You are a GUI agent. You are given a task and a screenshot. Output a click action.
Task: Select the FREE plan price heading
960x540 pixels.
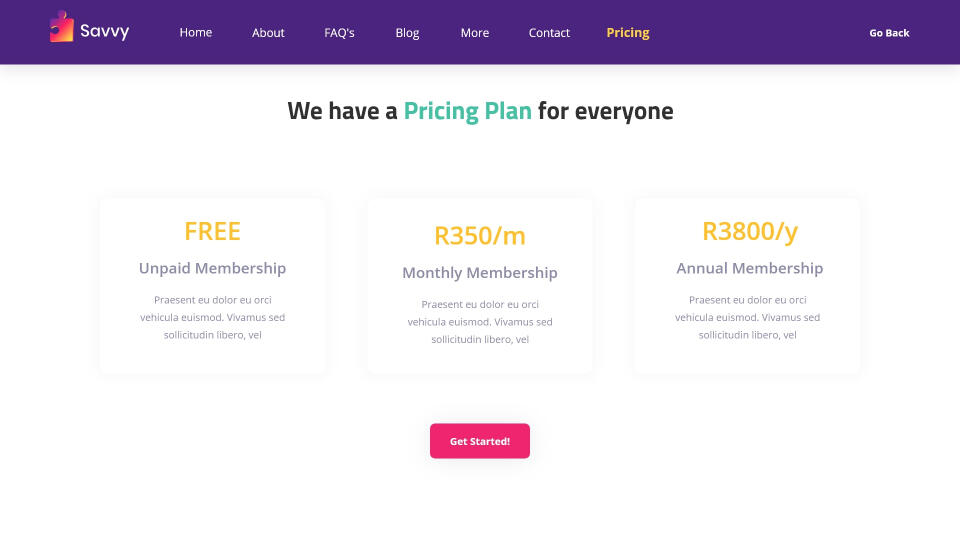(x=213, y=231)
